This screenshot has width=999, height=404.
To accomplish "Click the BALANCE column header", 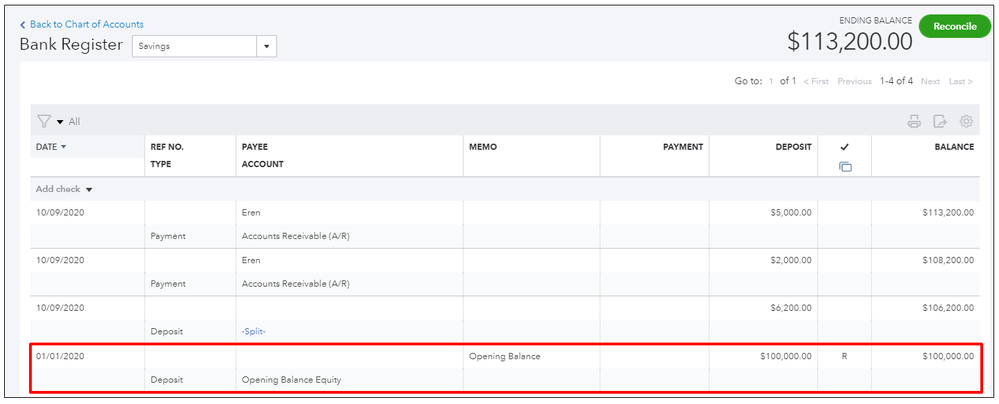I will [954, 147].
